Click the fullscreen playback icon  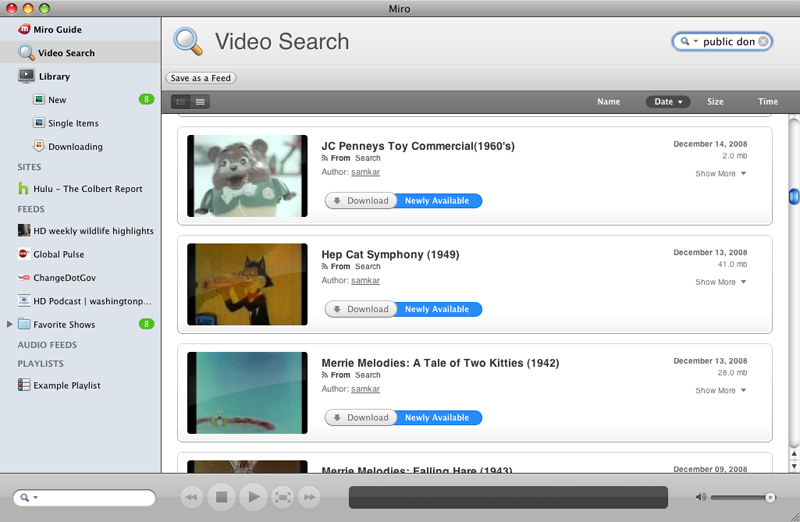point(283,497)
